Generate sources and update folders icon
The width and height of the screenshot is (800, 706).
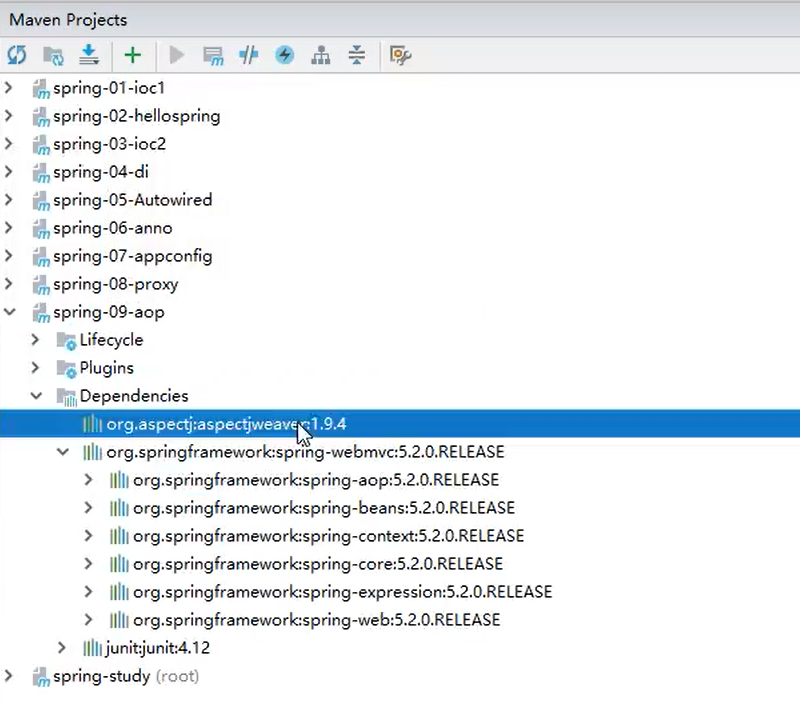(x=53, y=55)
